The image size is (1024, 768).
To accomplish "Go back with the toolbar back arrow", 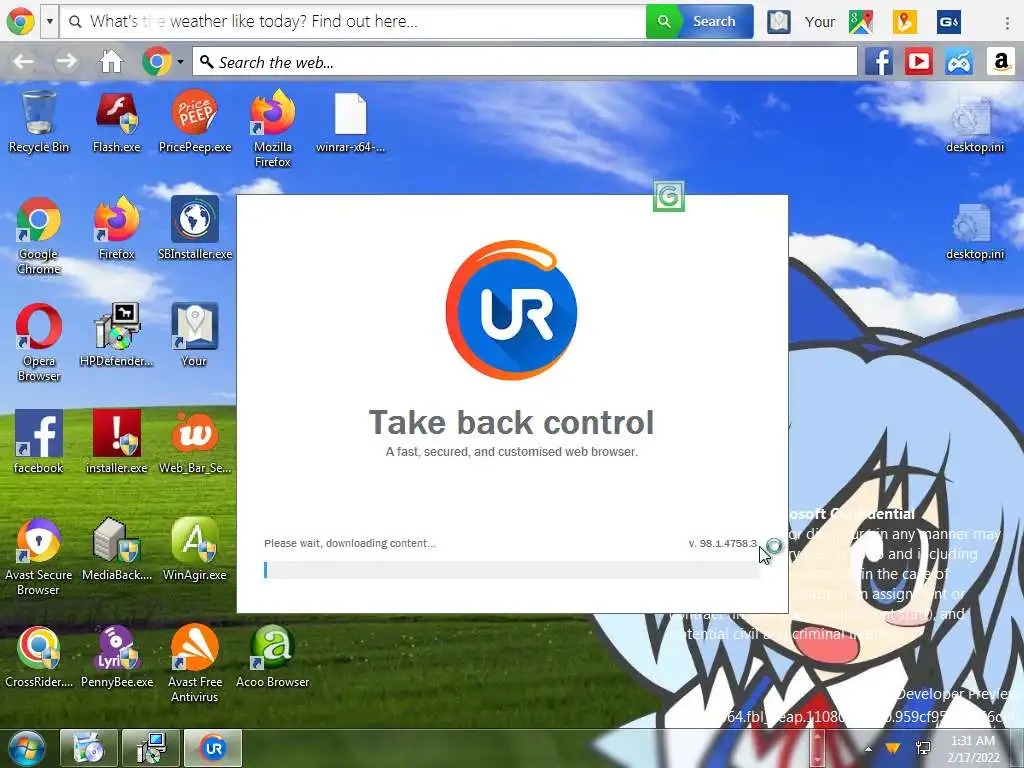I will pyautogui.click(x=24, y=62).
